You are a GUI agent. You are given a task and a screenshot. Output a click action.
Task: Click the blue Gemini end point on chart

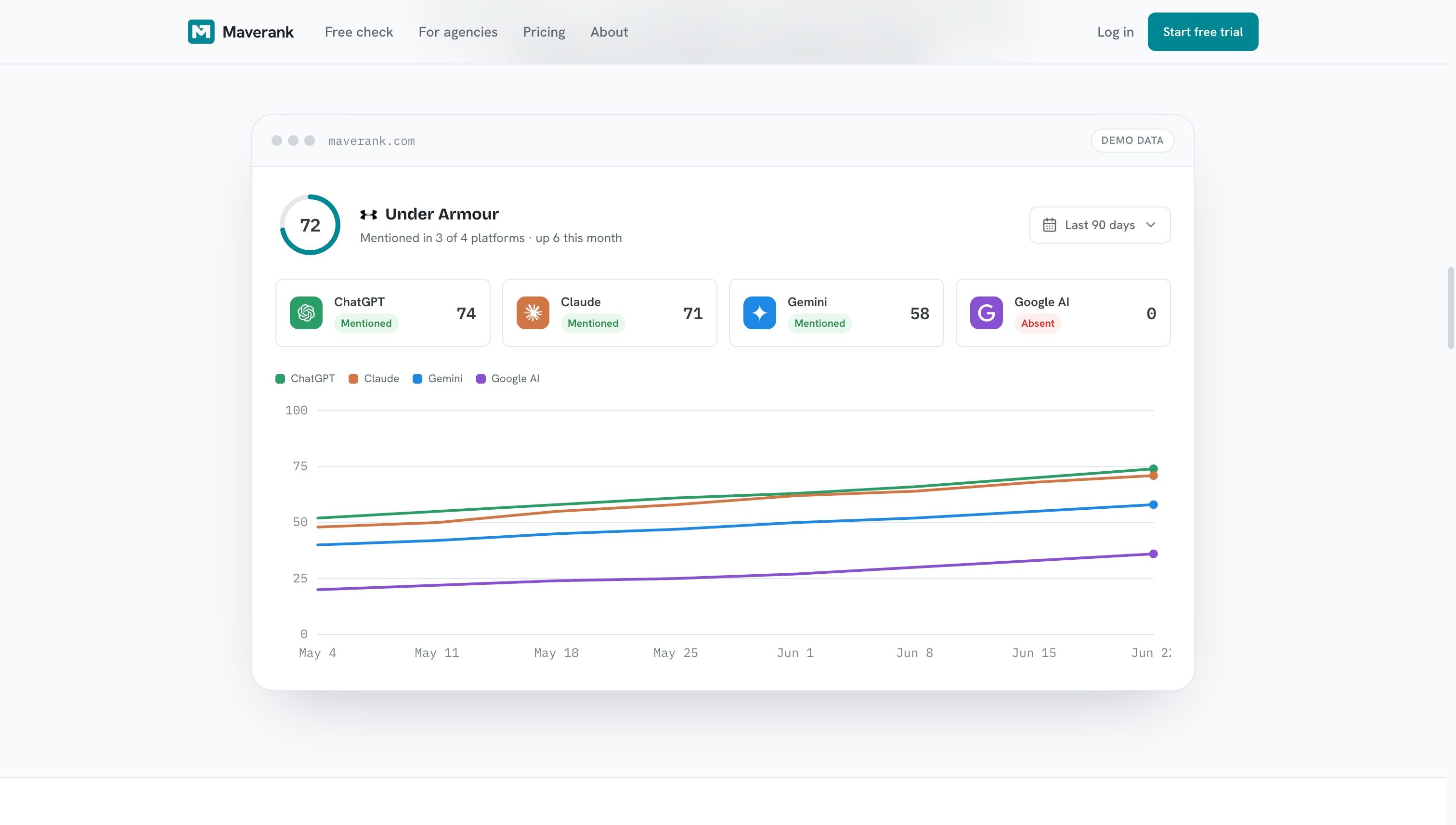(1153, 504)
